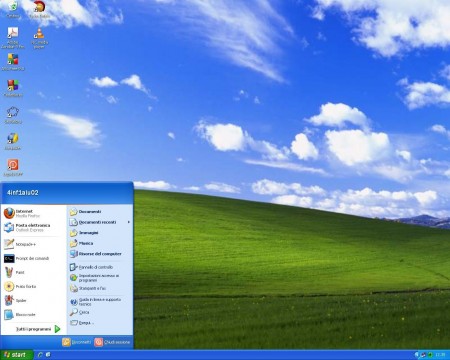Click the Windows start button
The height and width of the screenshot is (360, 450).
(x=16, y=355)
